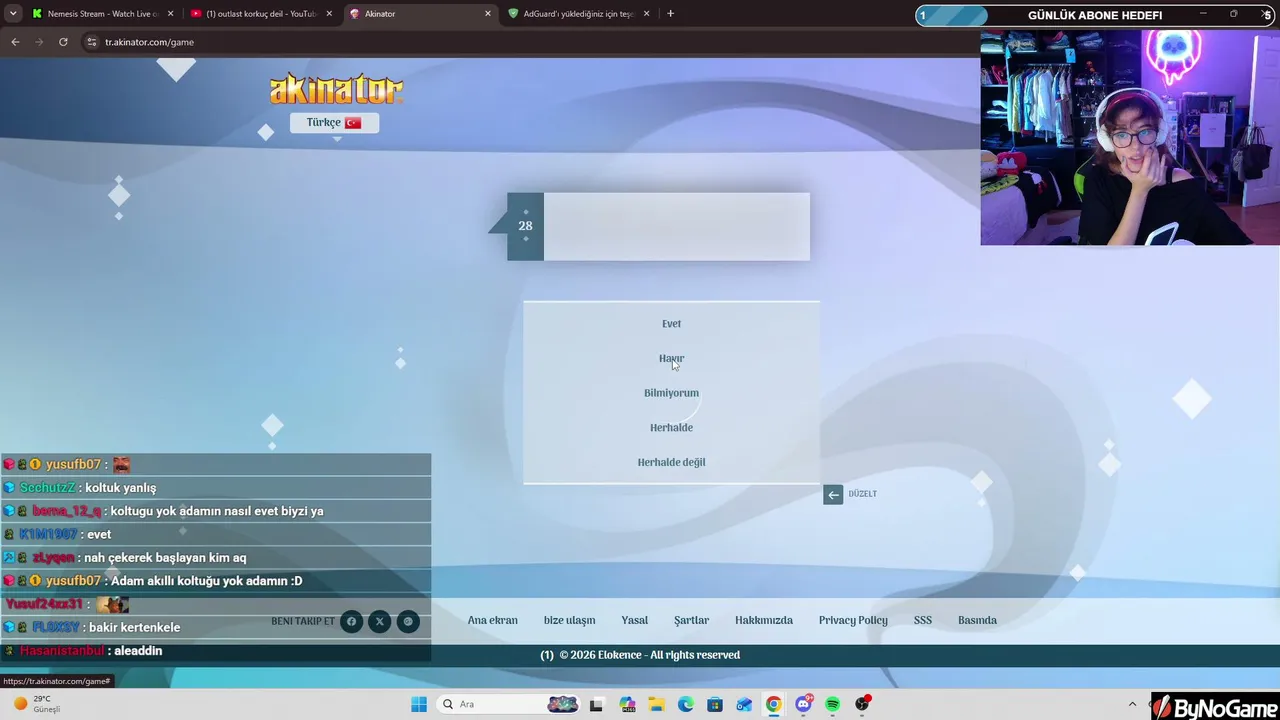Screen dimensions: 1280x720
Task: Click the streamer webcam overlay
Action: (x=1130, y=137)
